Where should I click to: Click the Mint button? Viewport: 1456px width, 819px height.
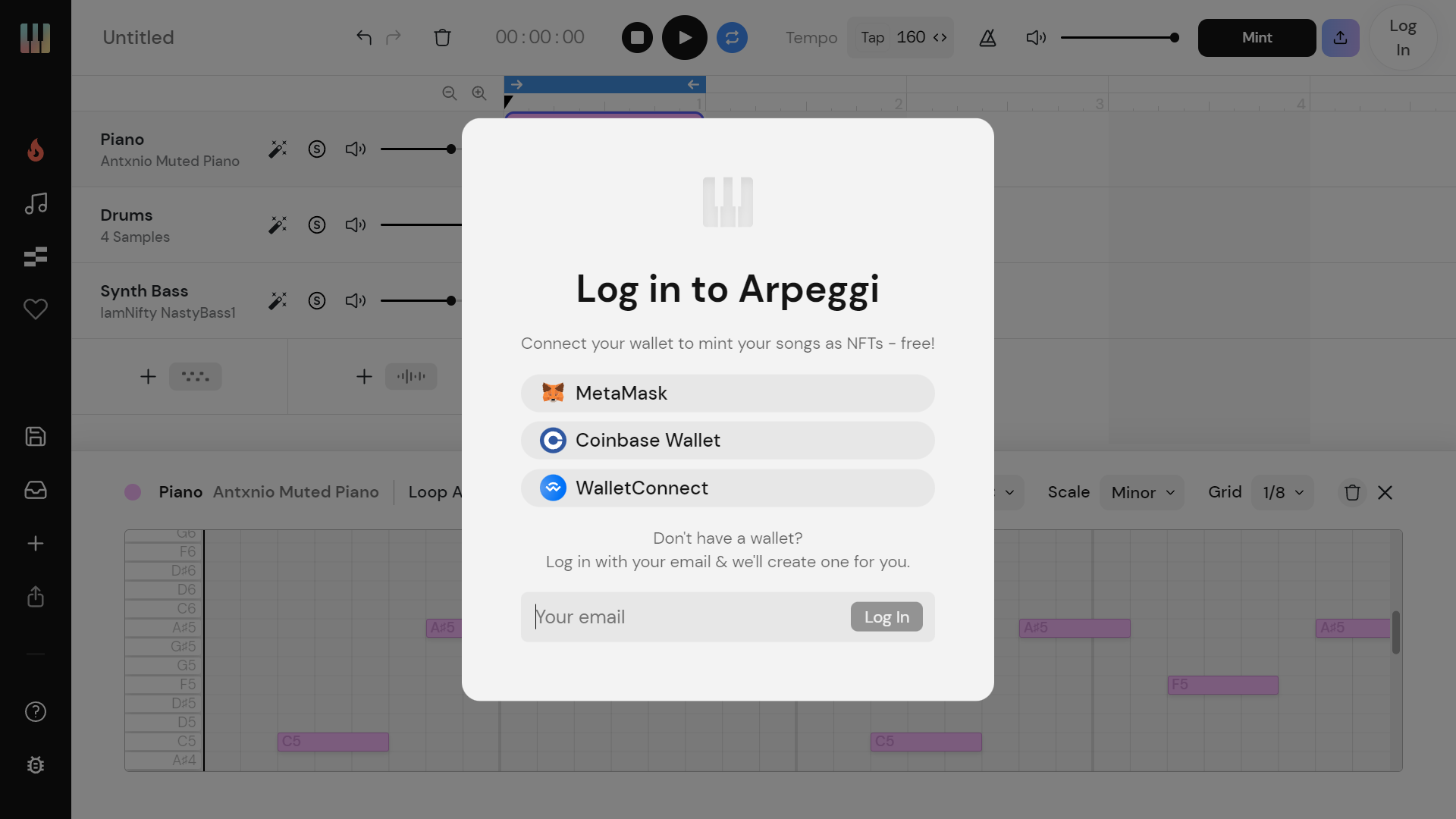click(1257, 37)
